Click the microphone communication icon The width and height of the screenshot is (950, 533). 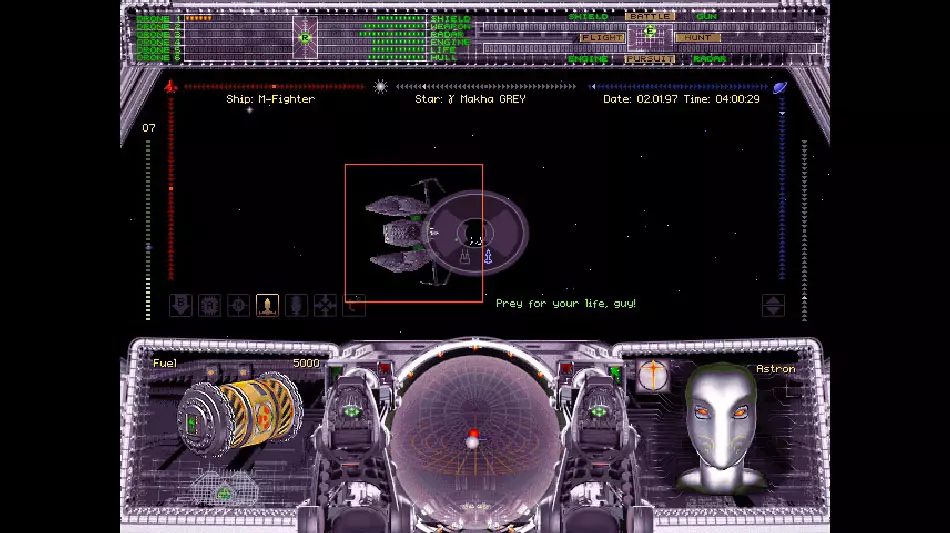296,305
